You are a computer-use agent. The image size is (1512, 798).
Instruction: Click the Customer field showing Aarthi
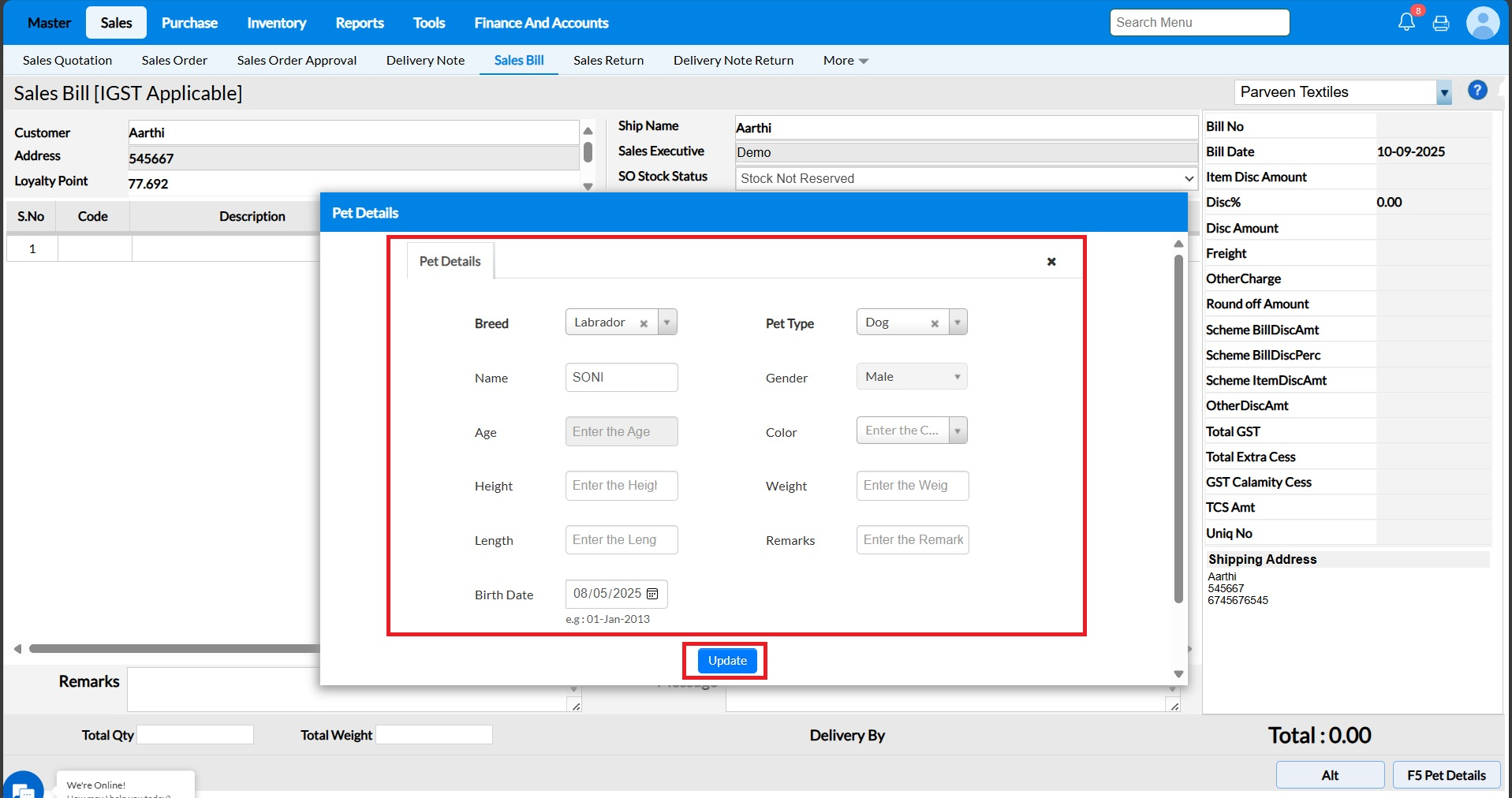coord(353,132)
